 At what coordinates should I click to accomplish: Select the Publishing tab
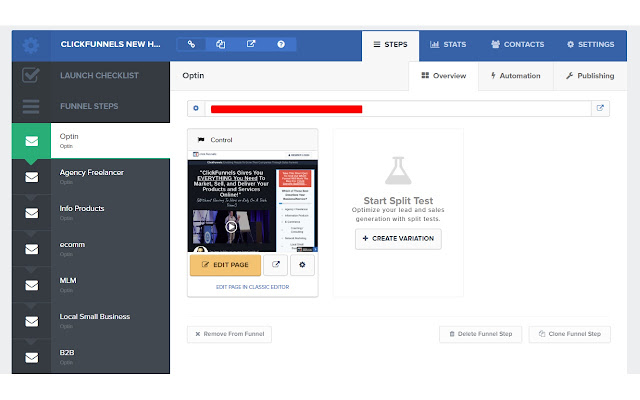[x=590, y=76]
